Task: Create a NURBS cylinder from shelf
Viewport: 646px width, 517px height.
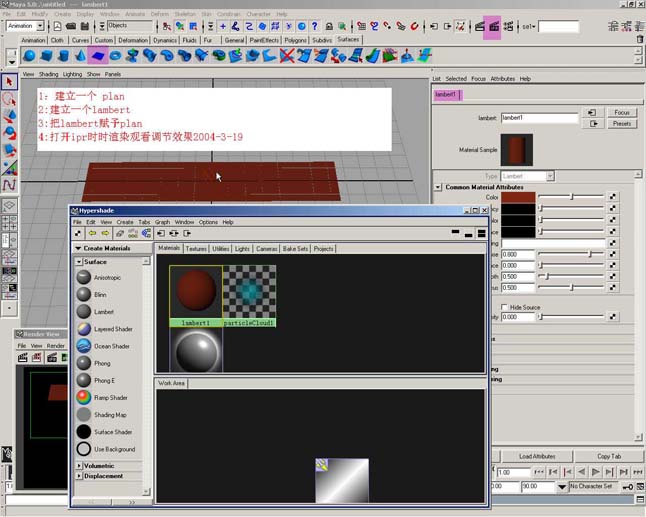Action: 63,55
